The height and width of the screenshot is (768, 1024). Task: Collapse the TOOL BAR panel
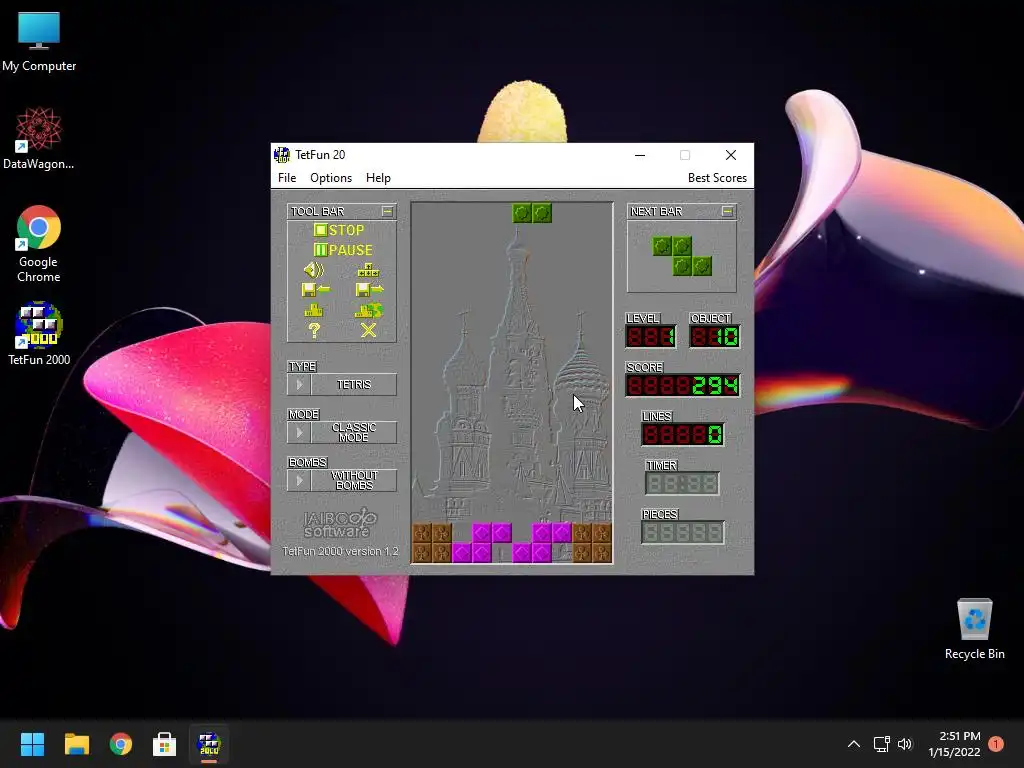click(x=388, y=212)
